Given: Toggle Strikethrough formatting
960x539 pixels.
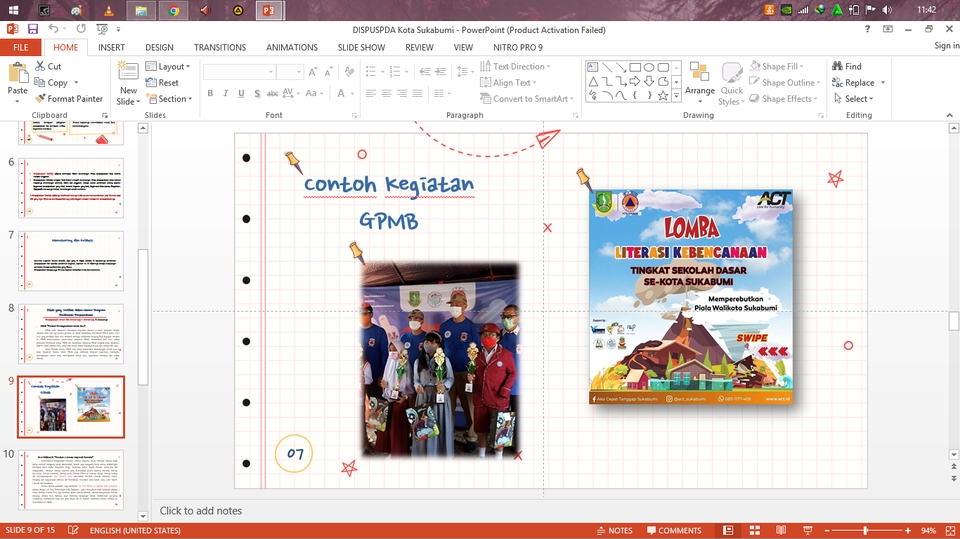Looking at the screenshot, I should click(272, 93).
